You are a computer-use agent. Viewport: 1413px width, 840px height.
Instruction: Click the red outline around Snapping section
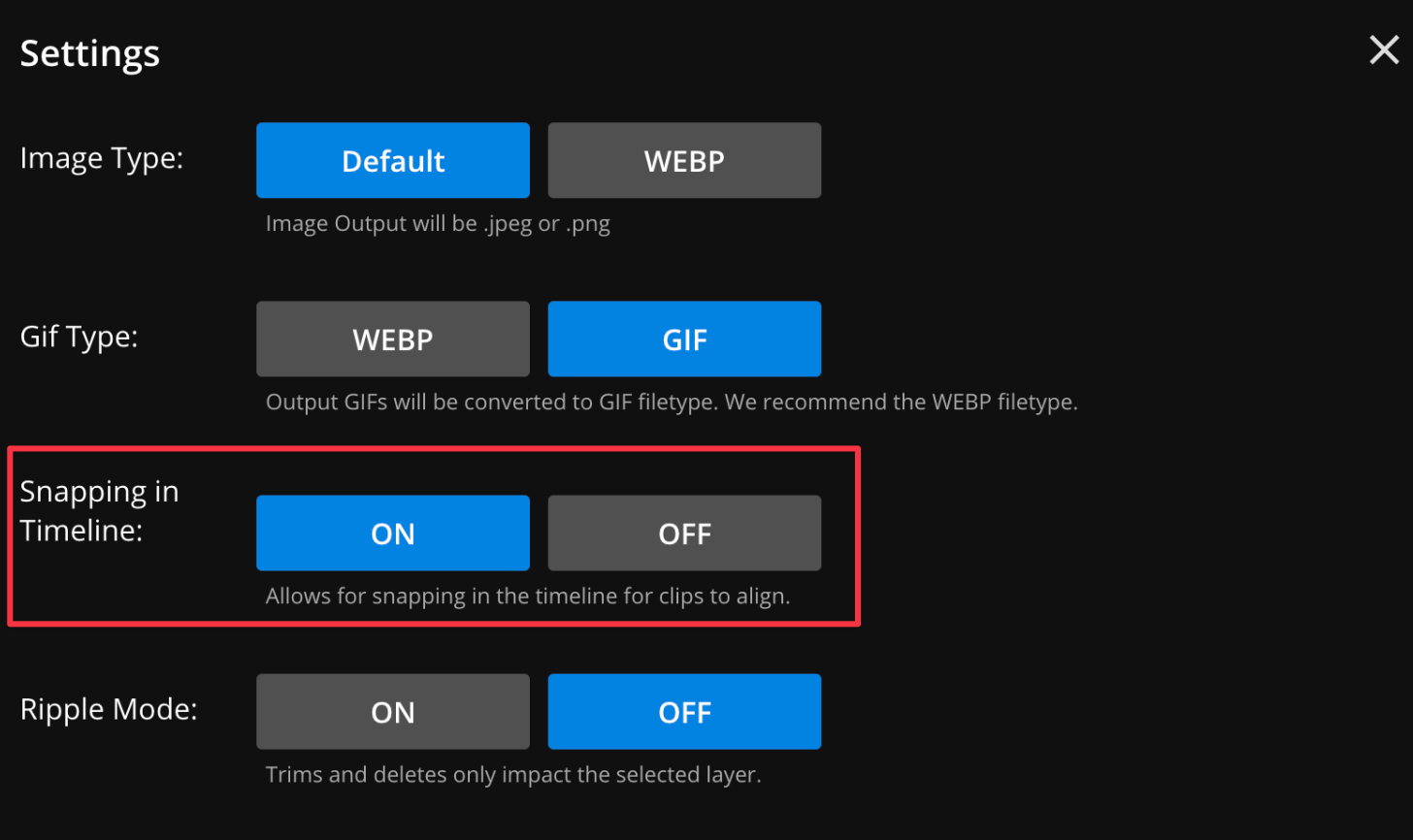pos(434,448)
